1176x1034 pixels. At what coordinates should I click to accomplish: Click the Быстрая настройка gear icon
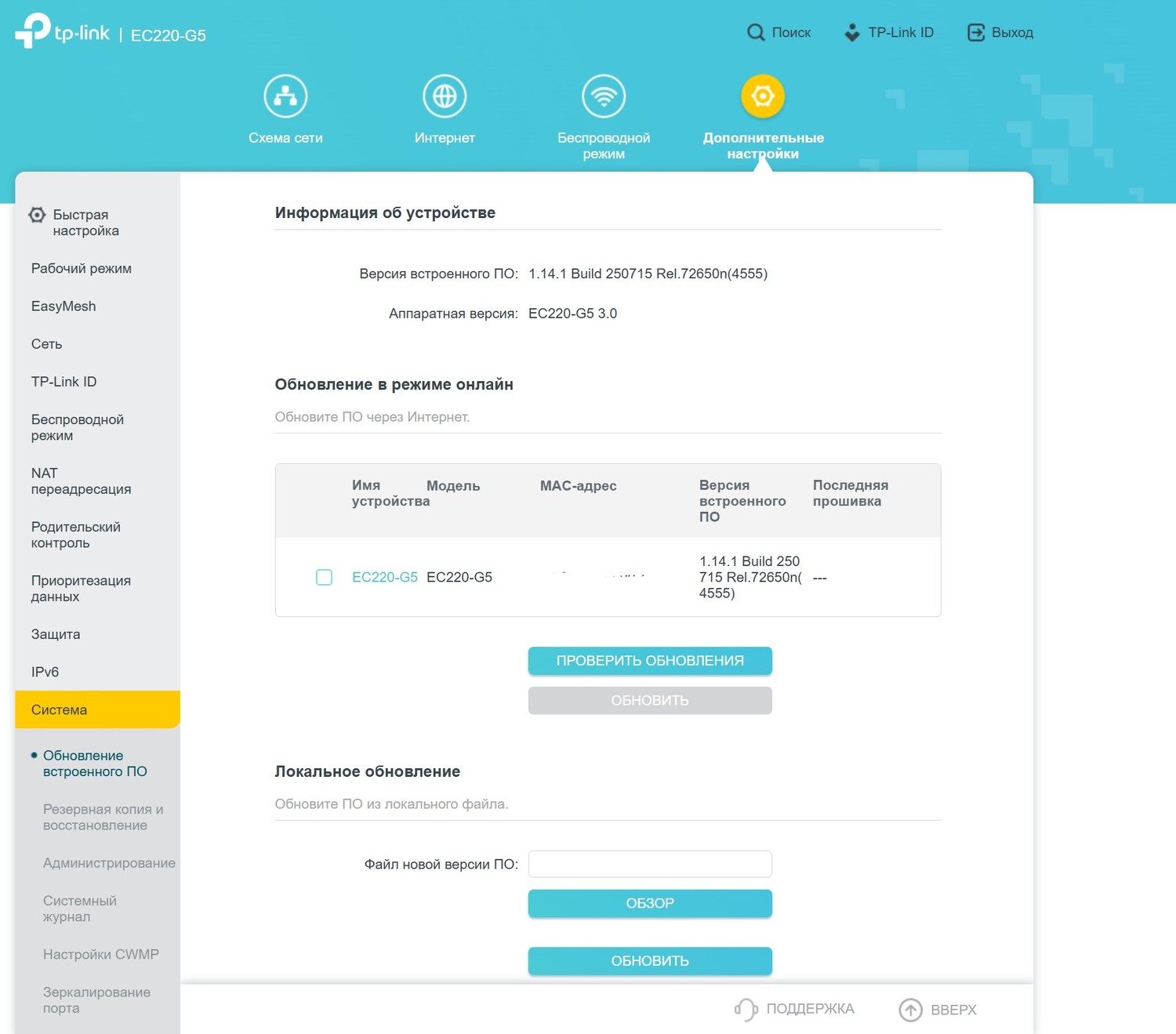click(x=37, y=215)
